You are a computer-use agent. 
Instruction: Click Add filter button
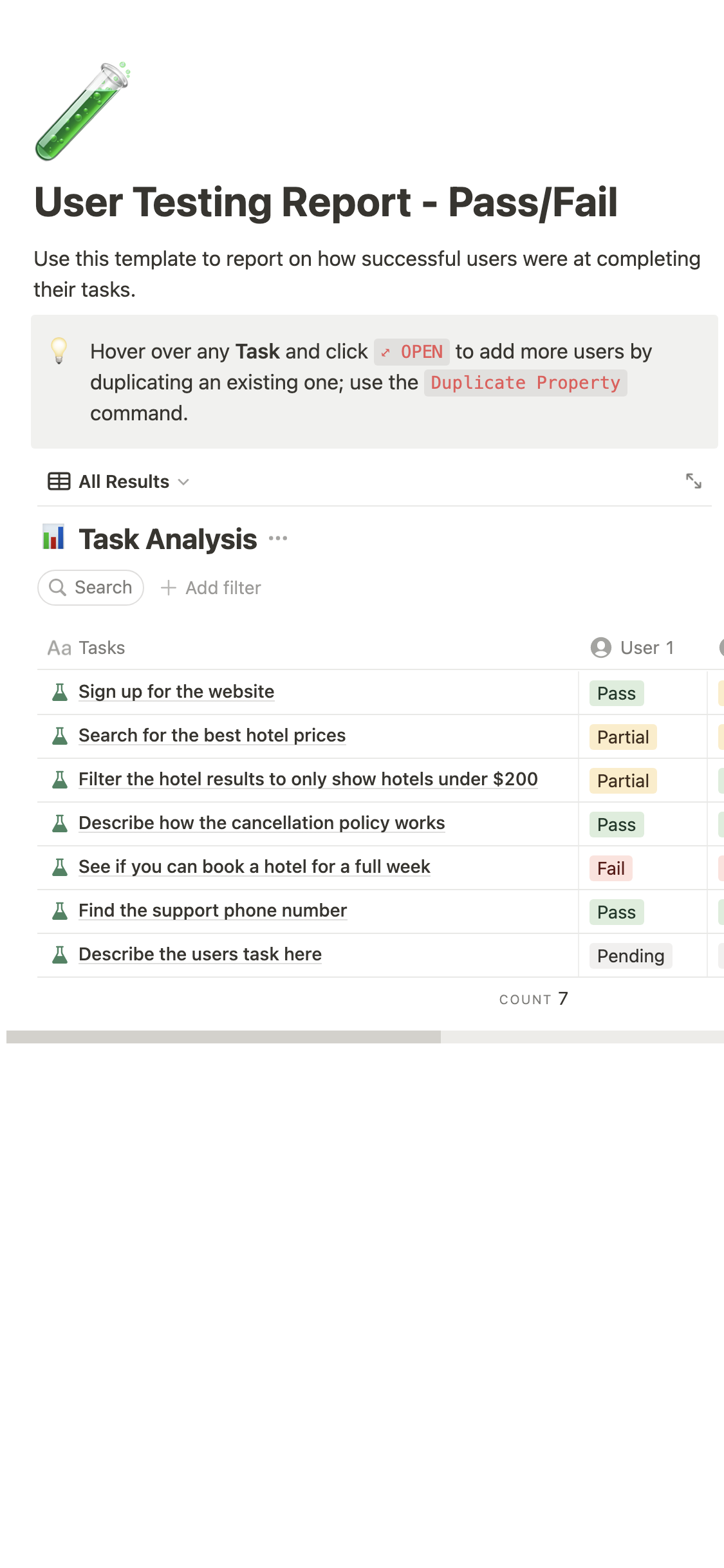click(211, 588)
